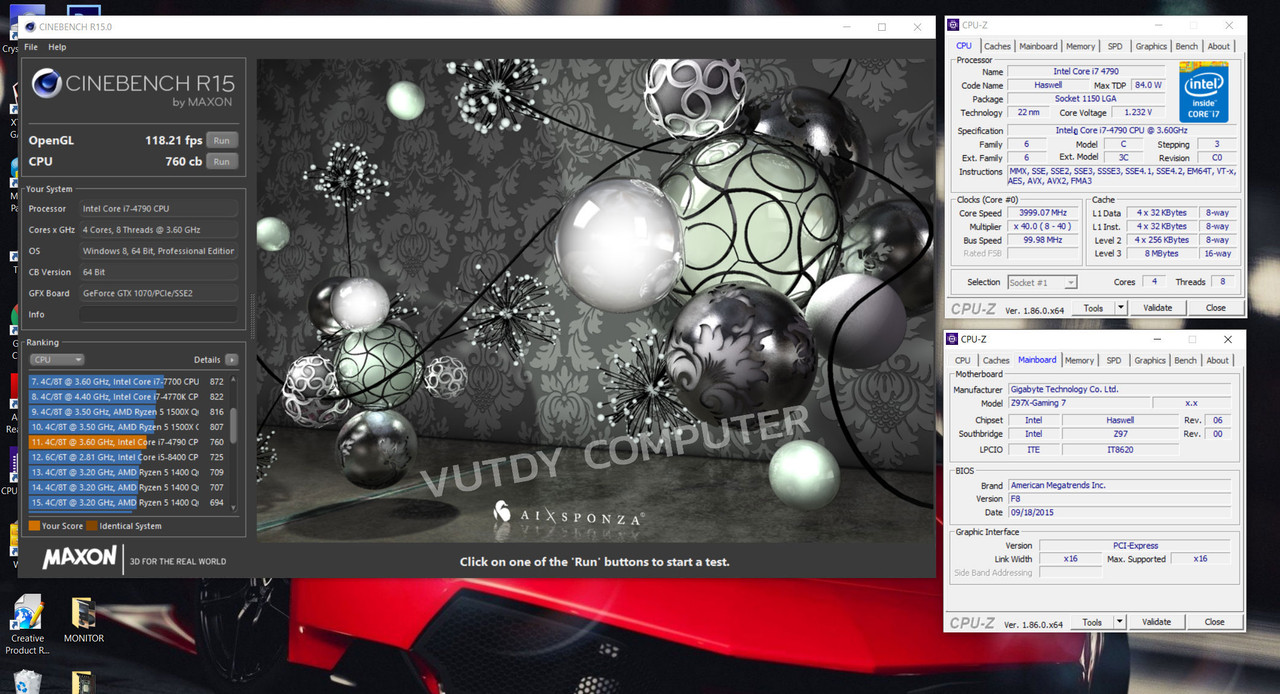Click the Your Score orange legend swatch
1280x694 pixels.
click(34, 526)
